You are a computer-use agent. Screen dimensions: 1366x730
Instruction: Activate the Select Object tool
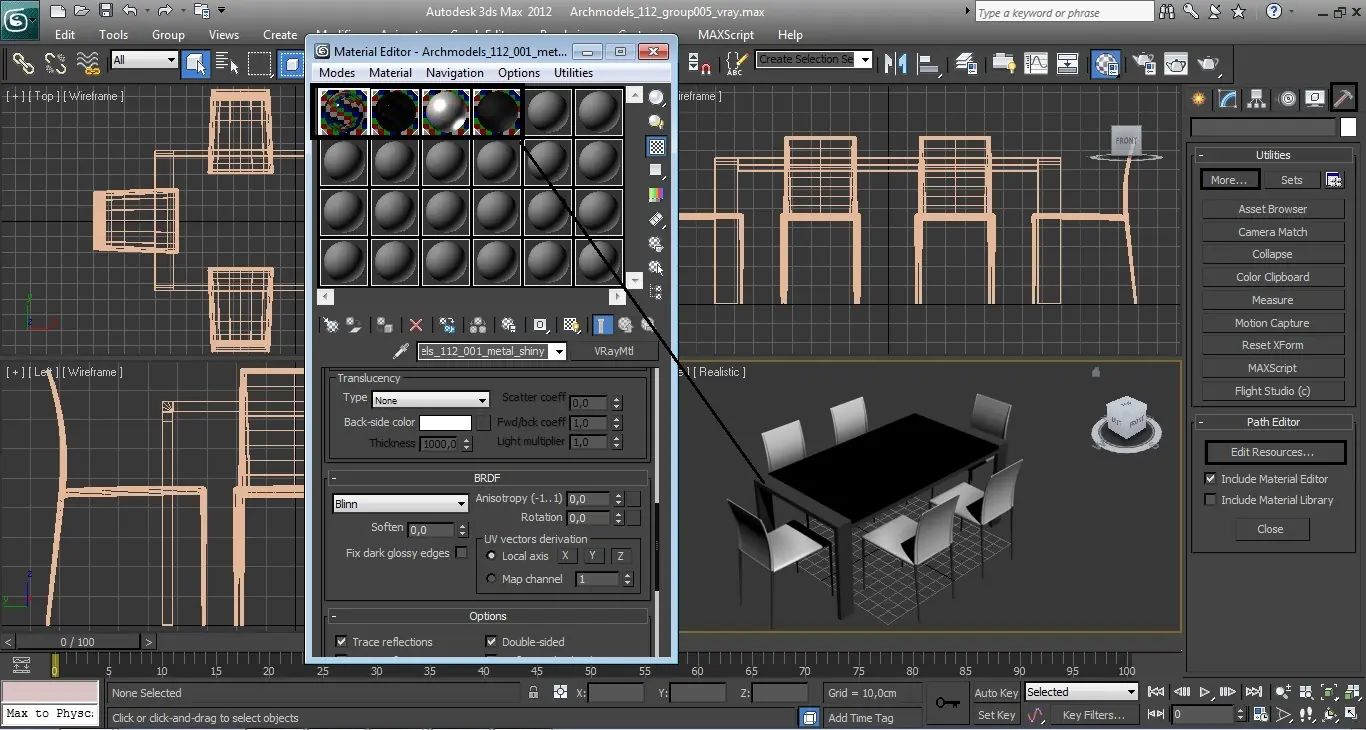coord(195,64)
